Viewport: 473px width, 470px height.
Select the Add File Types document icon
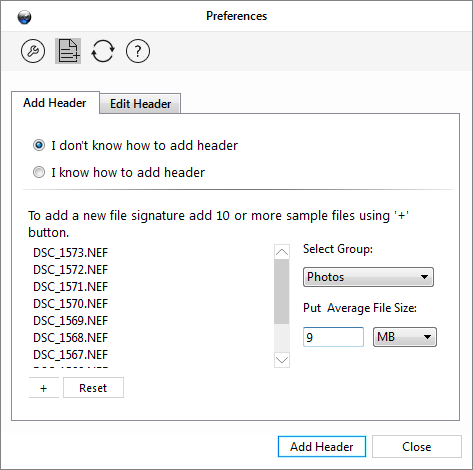68,51
